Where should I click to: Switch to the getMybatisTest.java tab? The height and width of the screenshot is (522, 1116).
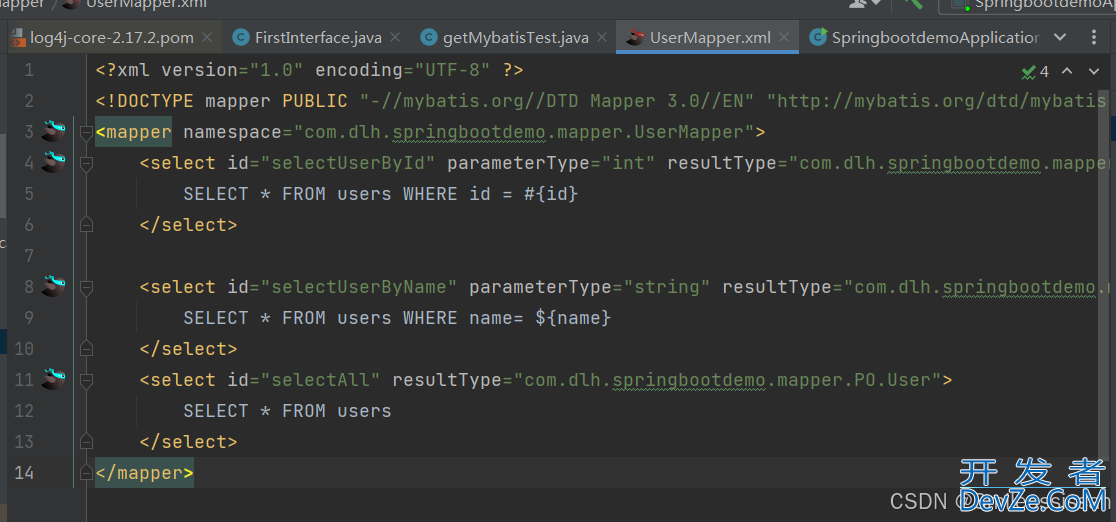coord(515,38)
